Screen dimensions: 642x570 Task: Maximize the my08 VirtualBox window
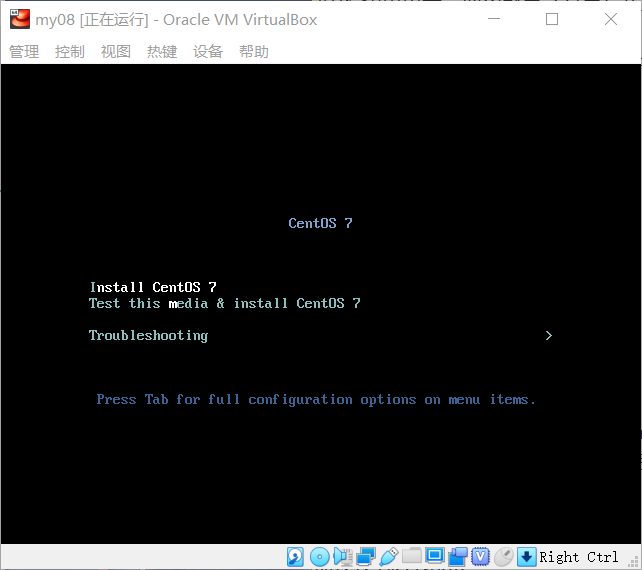(x=552, y=19)
